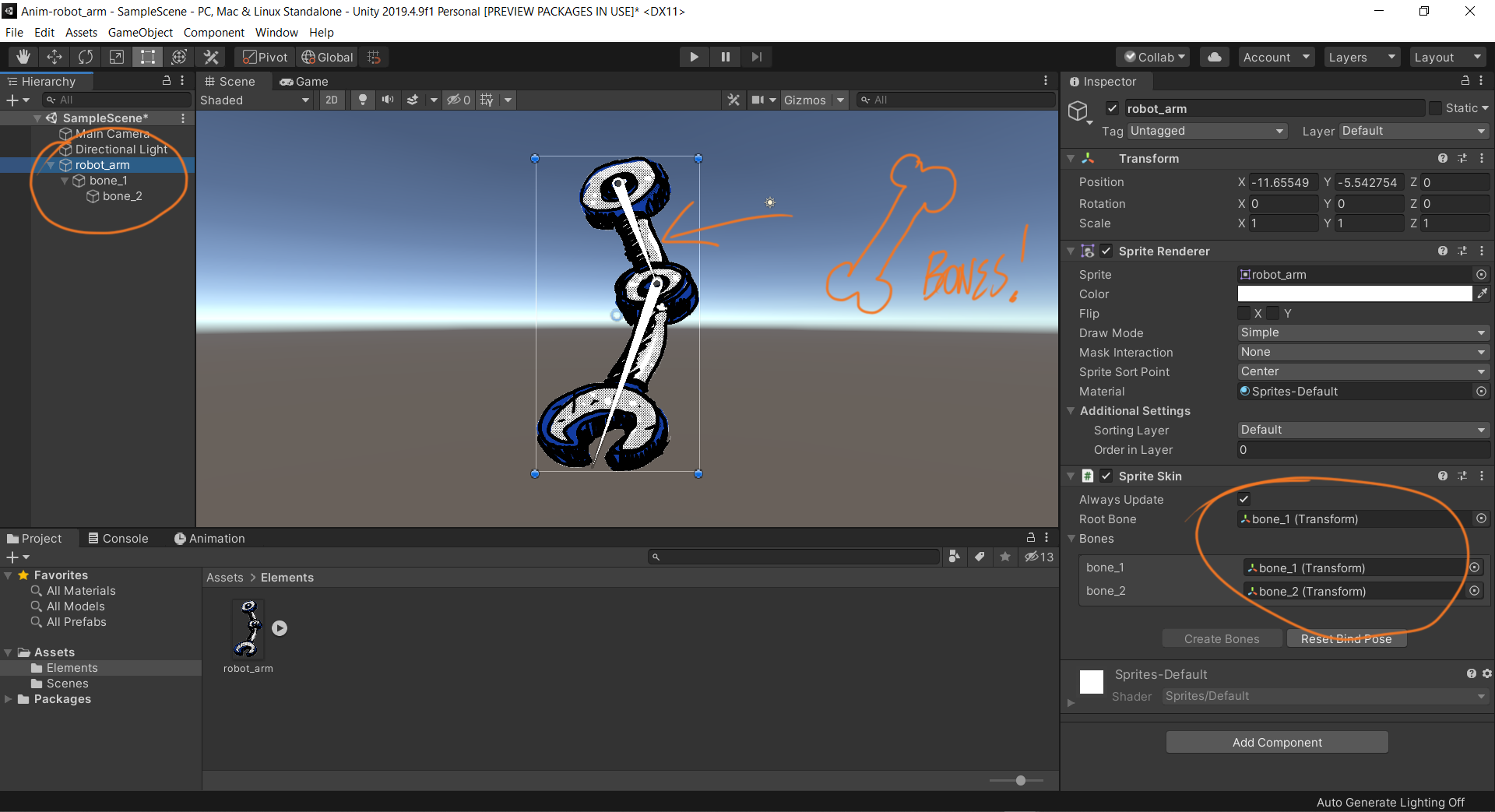
Task: Enable the Static checkbox
Action: click(x=1435, y=108)
